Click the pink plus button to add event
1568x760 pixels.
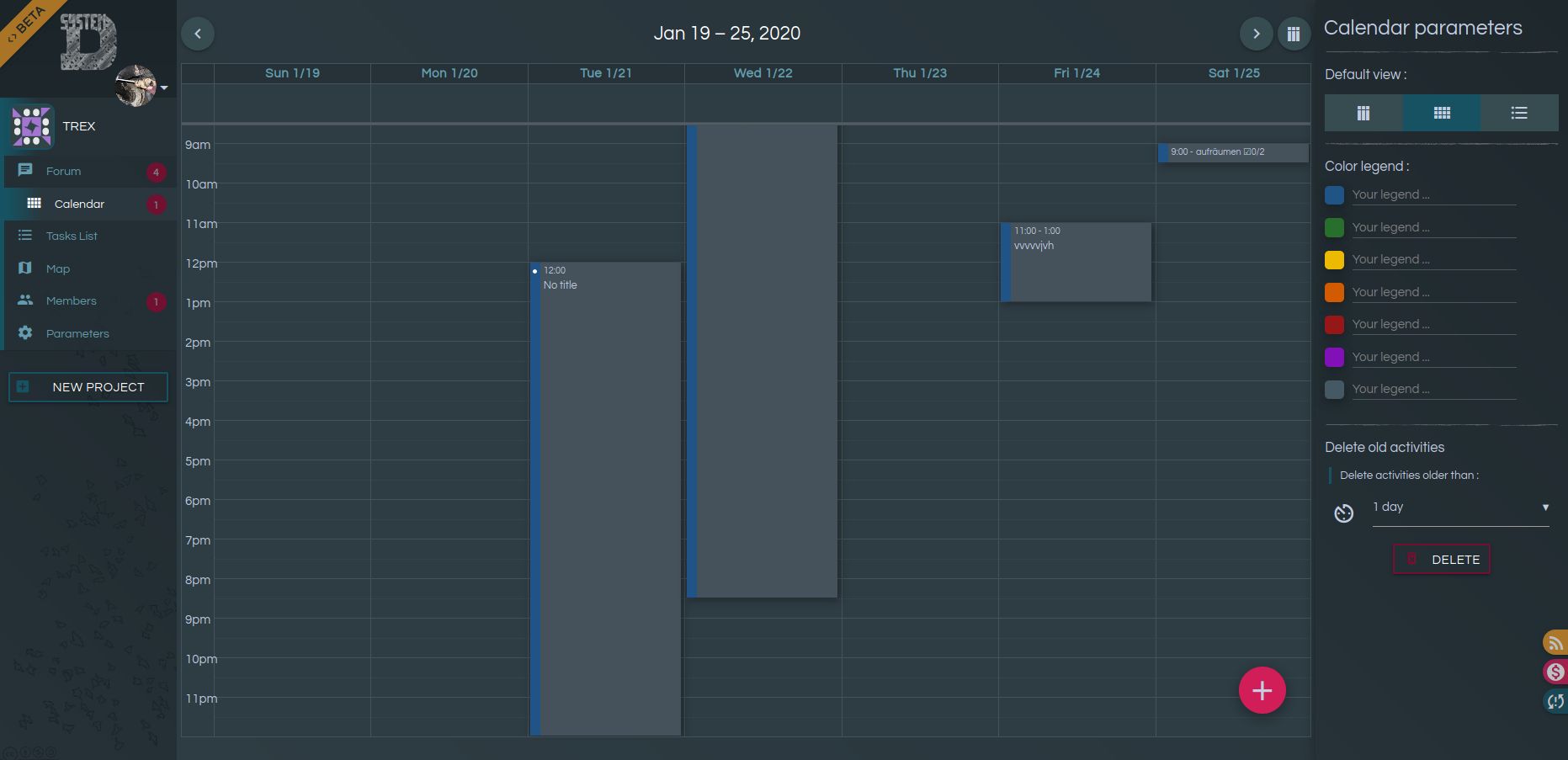click(1262, 690)
